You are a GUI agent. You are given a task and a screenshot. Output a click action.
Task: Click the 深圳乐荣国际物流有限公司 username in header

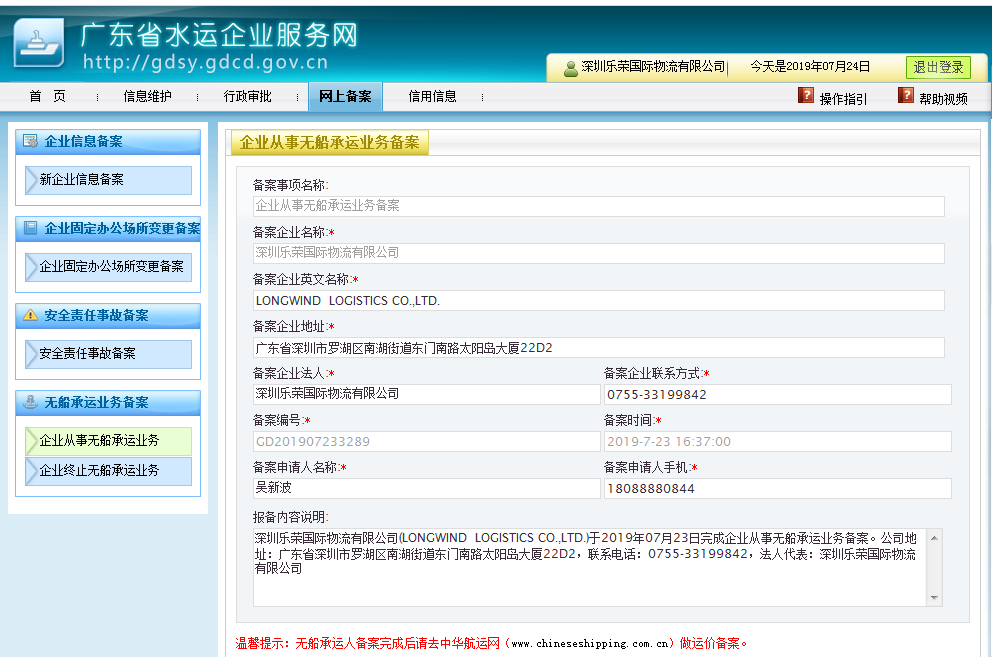(x=653, y=66)
